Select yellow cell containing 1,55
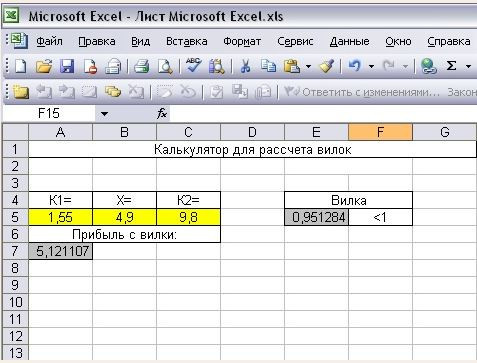 click(60, 217)
